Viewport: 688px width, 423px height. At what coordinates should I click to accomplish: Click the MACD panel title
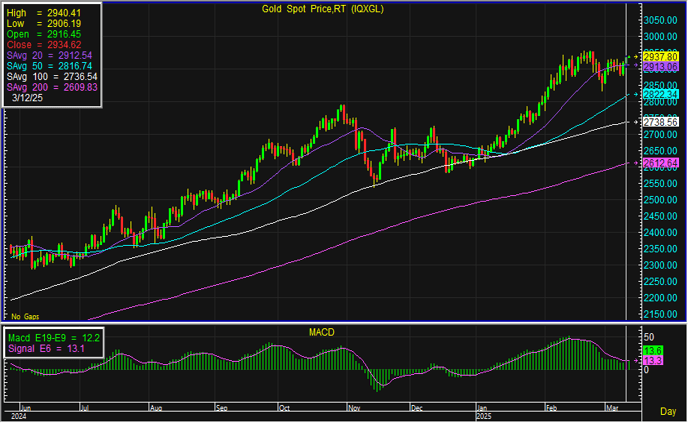pos(320,330)
